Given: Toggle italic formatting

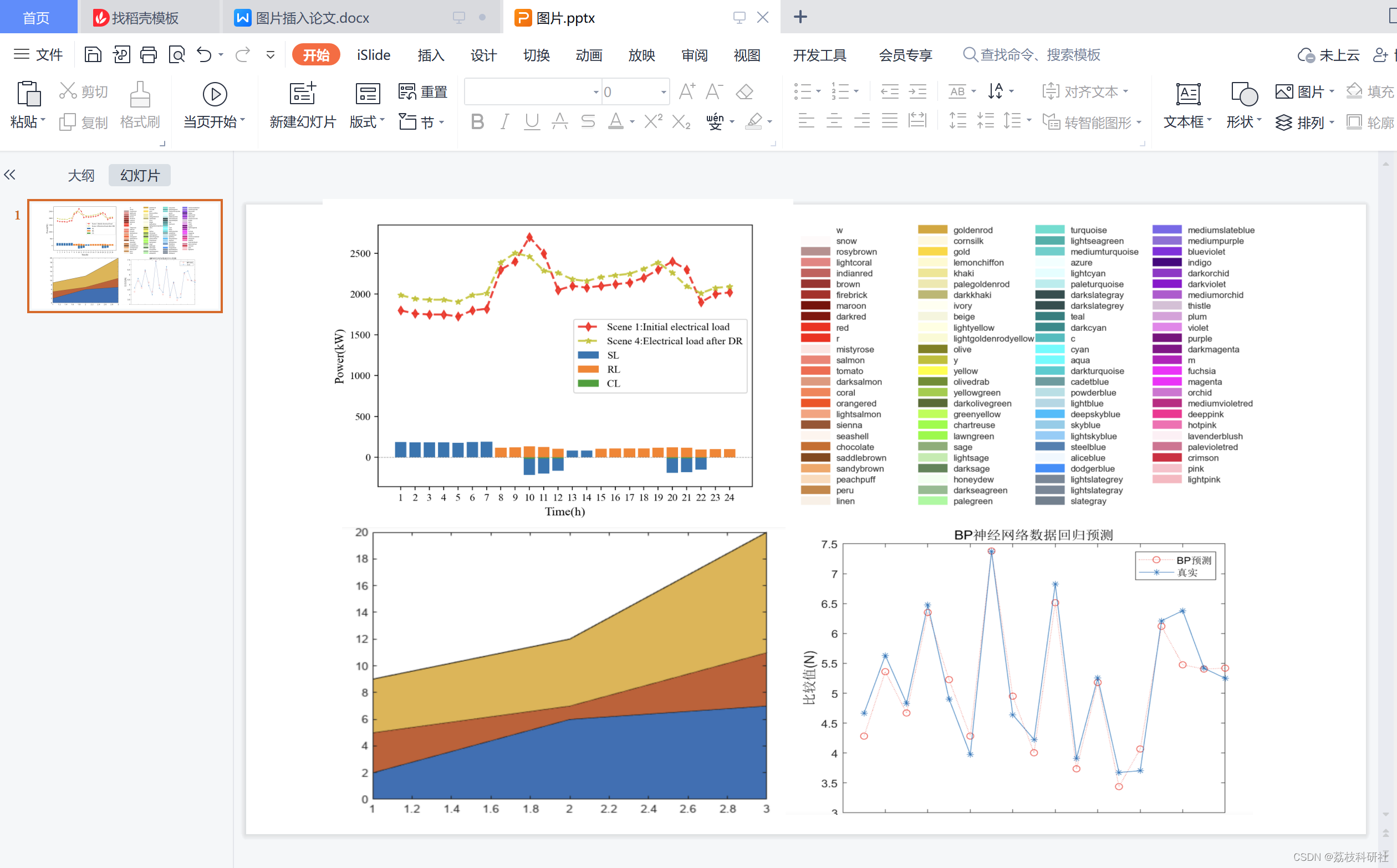Looking at the screenshot, I should pos(504,122).
